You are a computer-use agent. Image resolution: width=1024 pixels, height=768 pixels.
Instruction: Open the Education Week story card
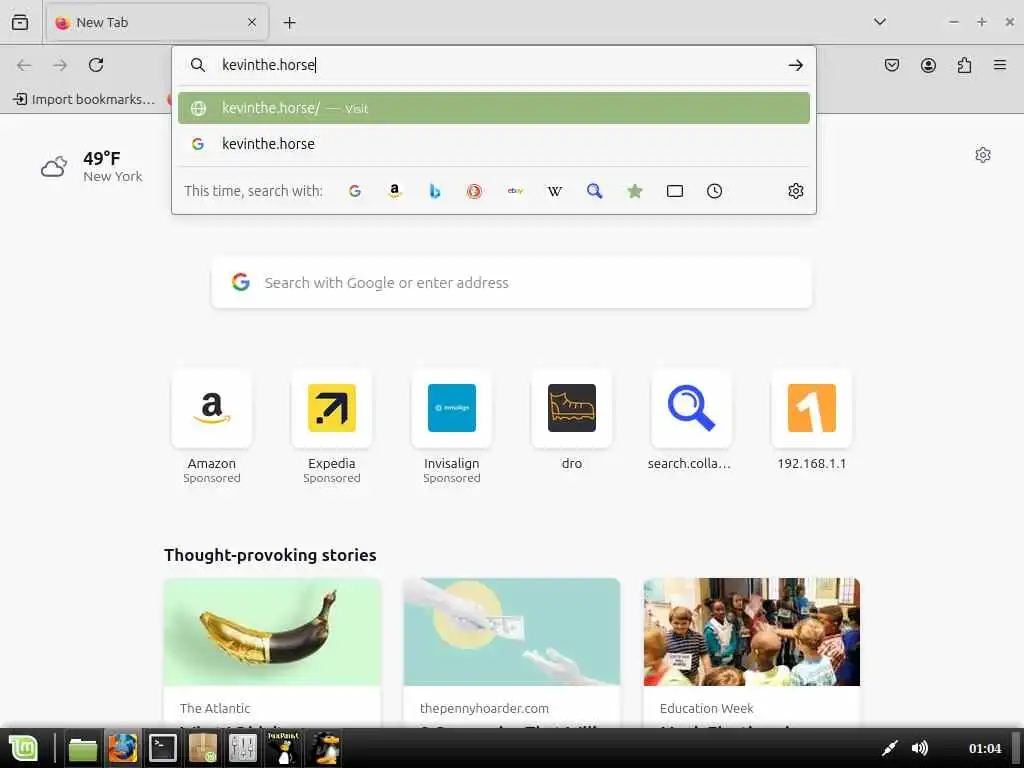(752, 652)
